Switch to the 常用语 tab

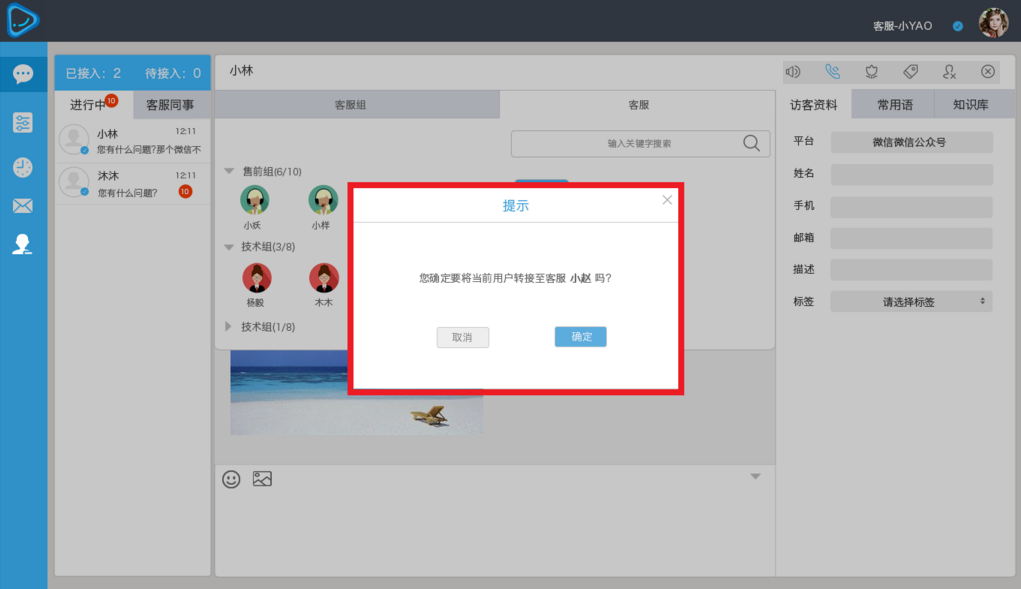click(894, 105)
